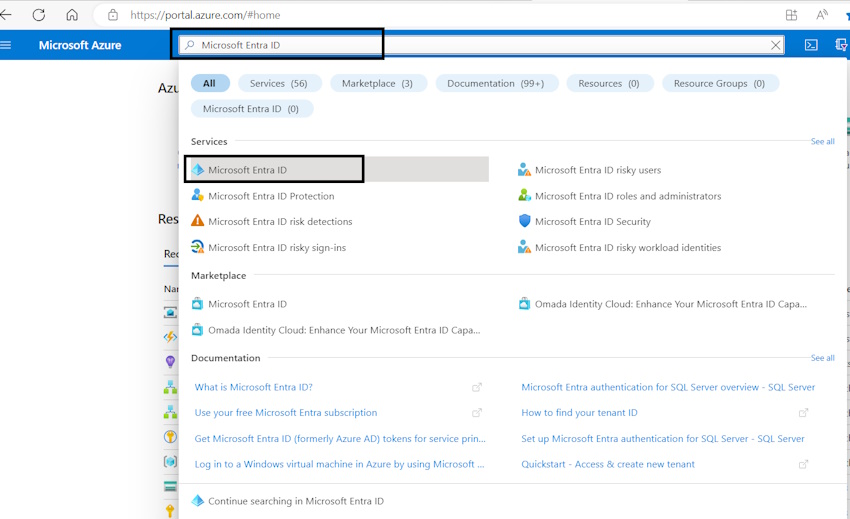Open 'Log in to a Windows virtual machine' doc
This screenshot has width=850, height=519.
click(x=339, y=464)
